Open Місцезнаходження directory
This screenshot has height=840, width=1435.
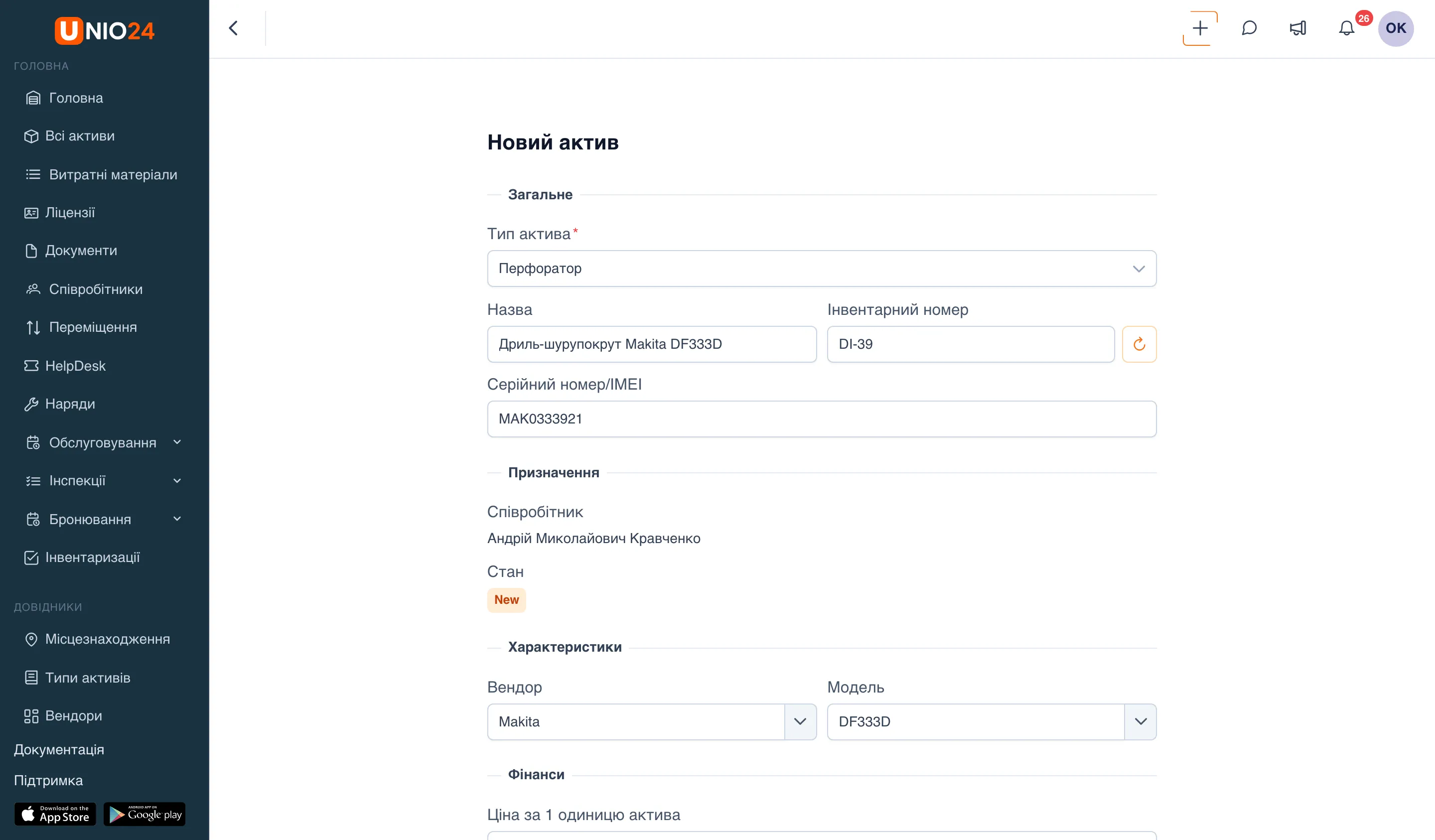(97, 639)
